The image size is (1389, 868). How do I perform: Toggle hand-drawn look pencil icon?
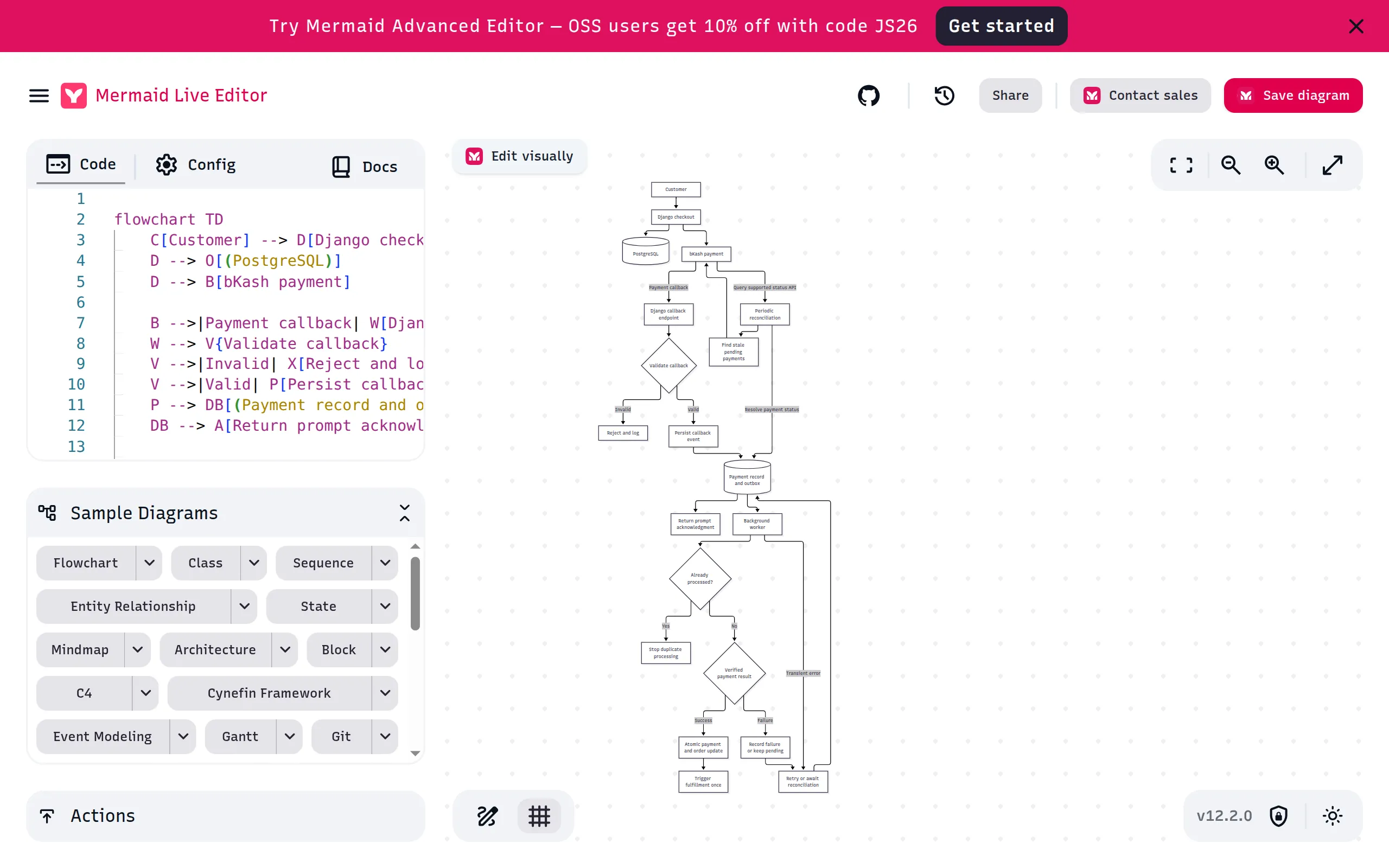coord(487,816)
